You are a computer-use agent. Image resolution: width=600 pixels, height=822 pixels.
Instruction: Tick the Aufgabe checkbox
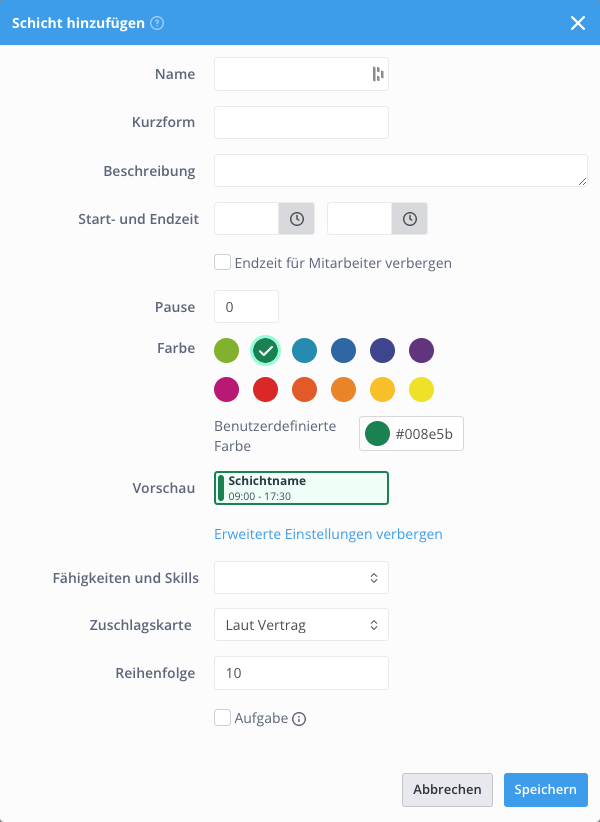222,718
